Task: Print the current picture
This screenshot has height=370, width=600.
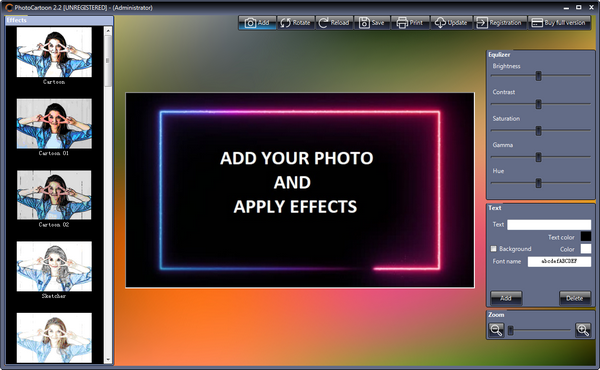Action: point(410,23)
